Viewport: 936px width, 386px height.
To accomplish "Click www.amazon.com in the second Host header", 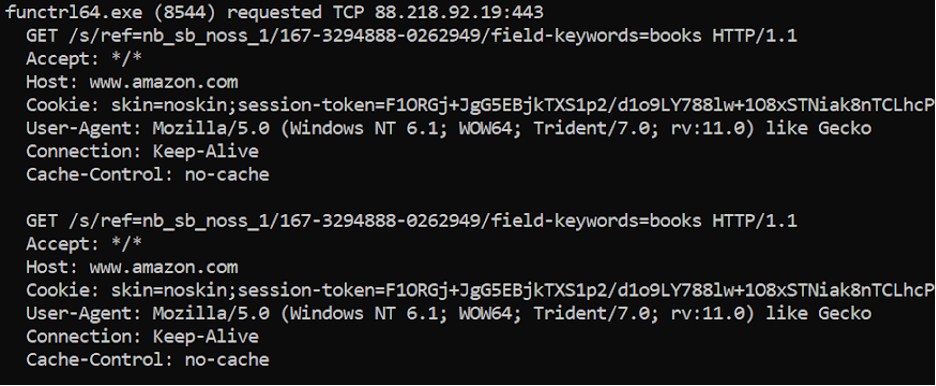I will pyautogui.click(x=164, y=267).
